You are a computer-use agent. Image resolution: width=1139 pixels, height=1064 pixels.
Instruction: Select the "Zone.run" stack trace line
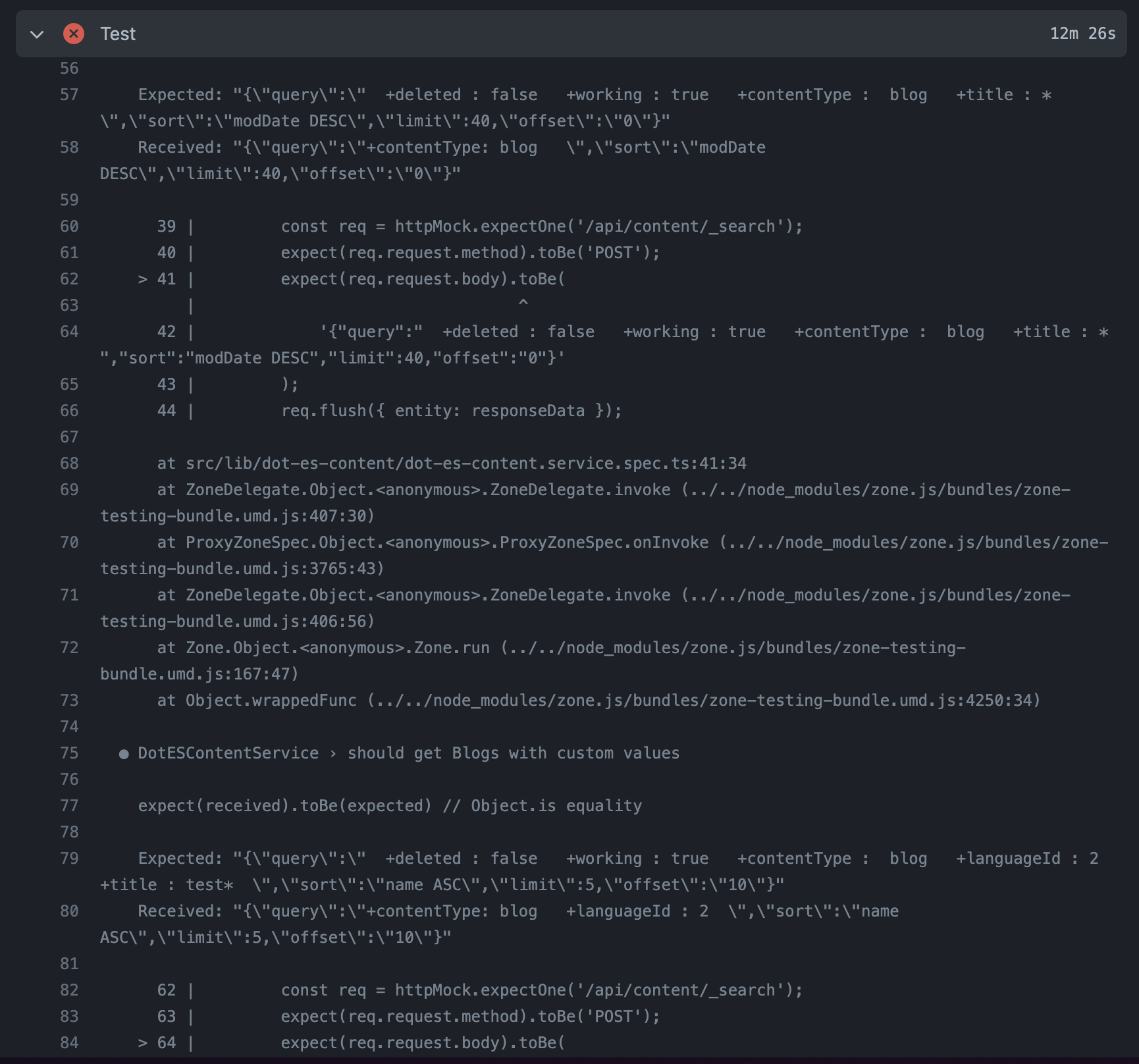533,661
